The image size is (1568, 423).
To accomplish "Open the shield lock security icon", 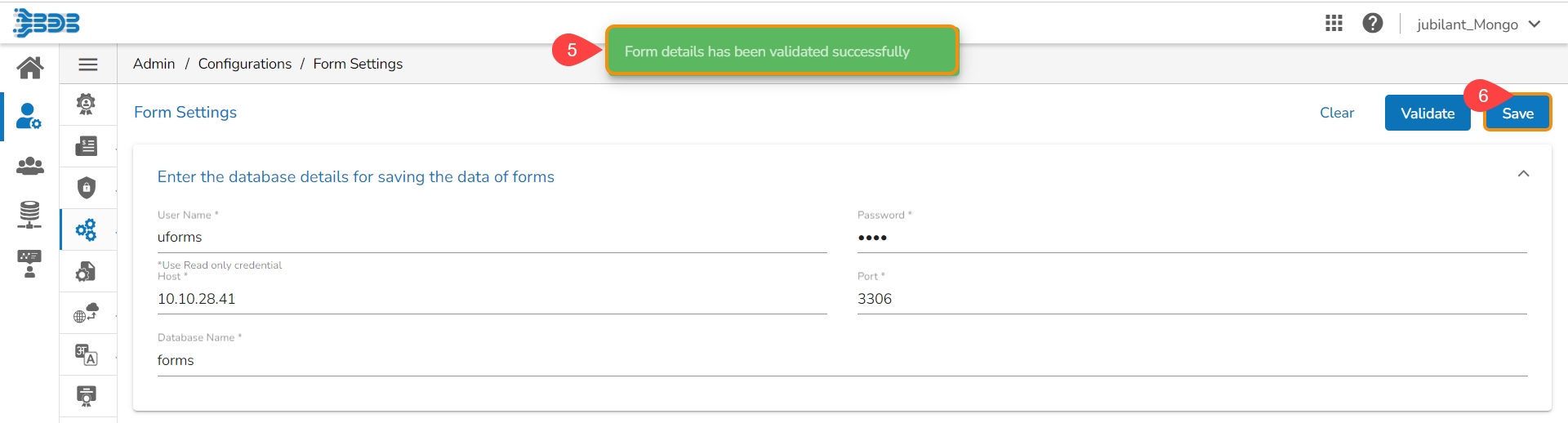I will (x=87, y=188).
